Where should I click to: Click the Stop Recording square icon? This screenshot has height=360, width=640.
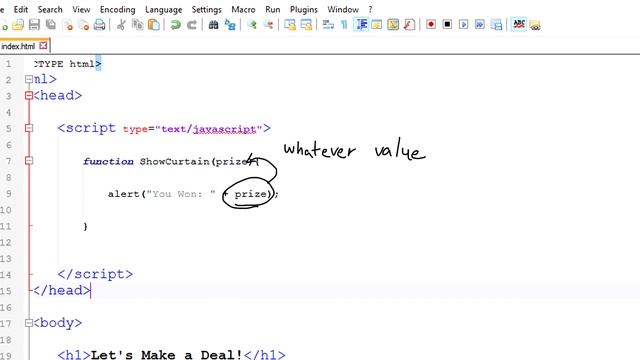point(447,25)
